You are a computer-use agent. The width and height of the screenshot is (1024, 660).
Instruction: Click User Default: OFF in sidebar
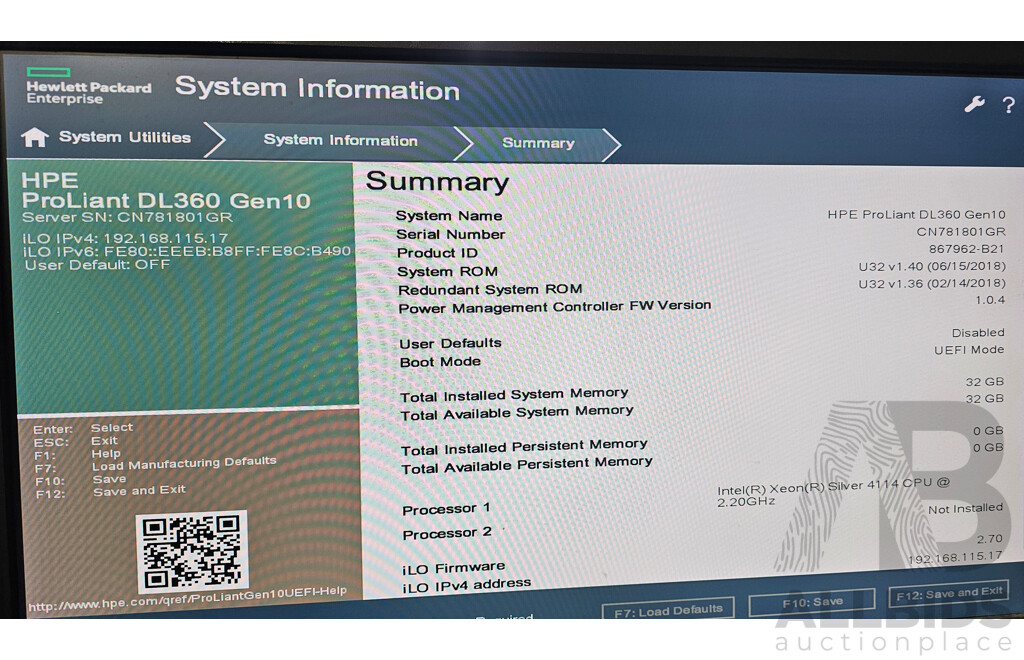[97, 265]
